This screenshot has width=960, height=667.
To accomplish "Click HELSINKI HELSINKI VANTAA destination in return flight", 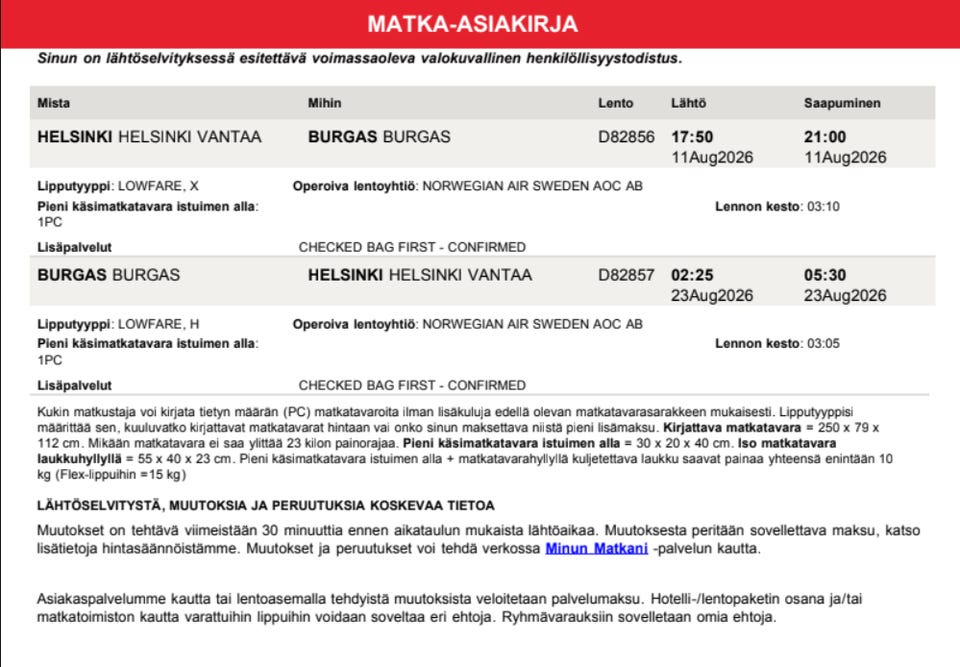I will coord(419,275).
